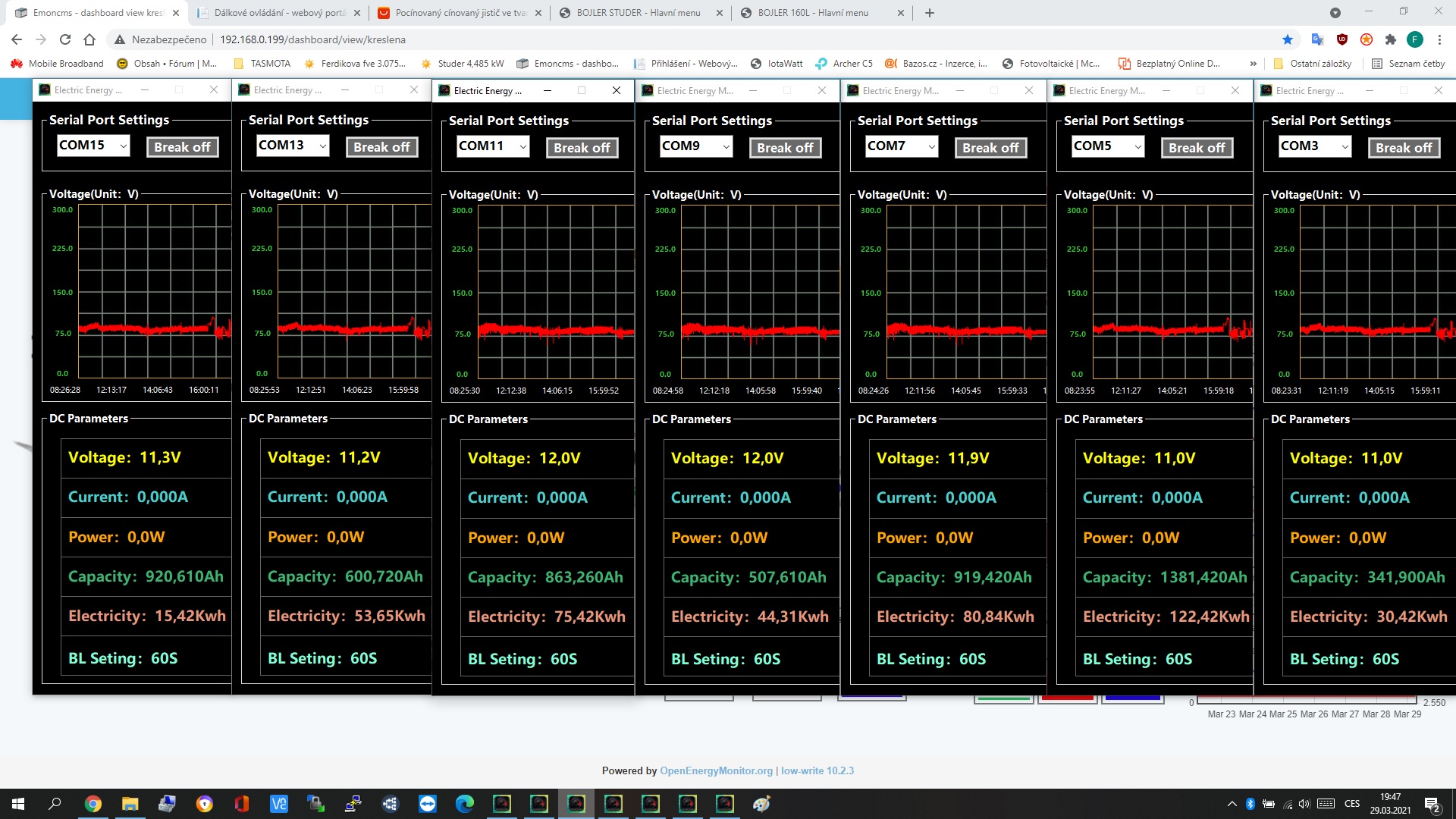This screenshot has width=1456, height=819.
Task: Open Microsoft Edge from the taskbar
Action: (465, 804)
